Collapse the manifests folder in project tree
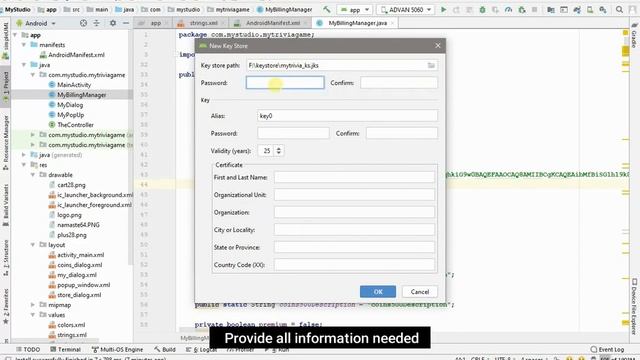 (x=24, y=45)
